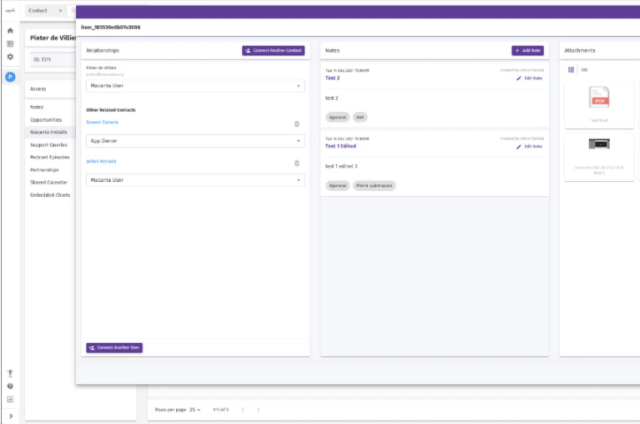This screenshot has height=424, width=640.
Task: Change the rows per page dropdown
Action: coord(191,409)
